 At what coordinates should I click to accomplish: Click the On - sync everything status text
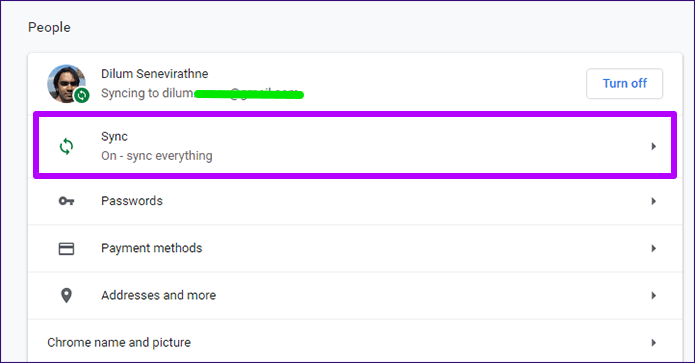[x=157, y=156]
